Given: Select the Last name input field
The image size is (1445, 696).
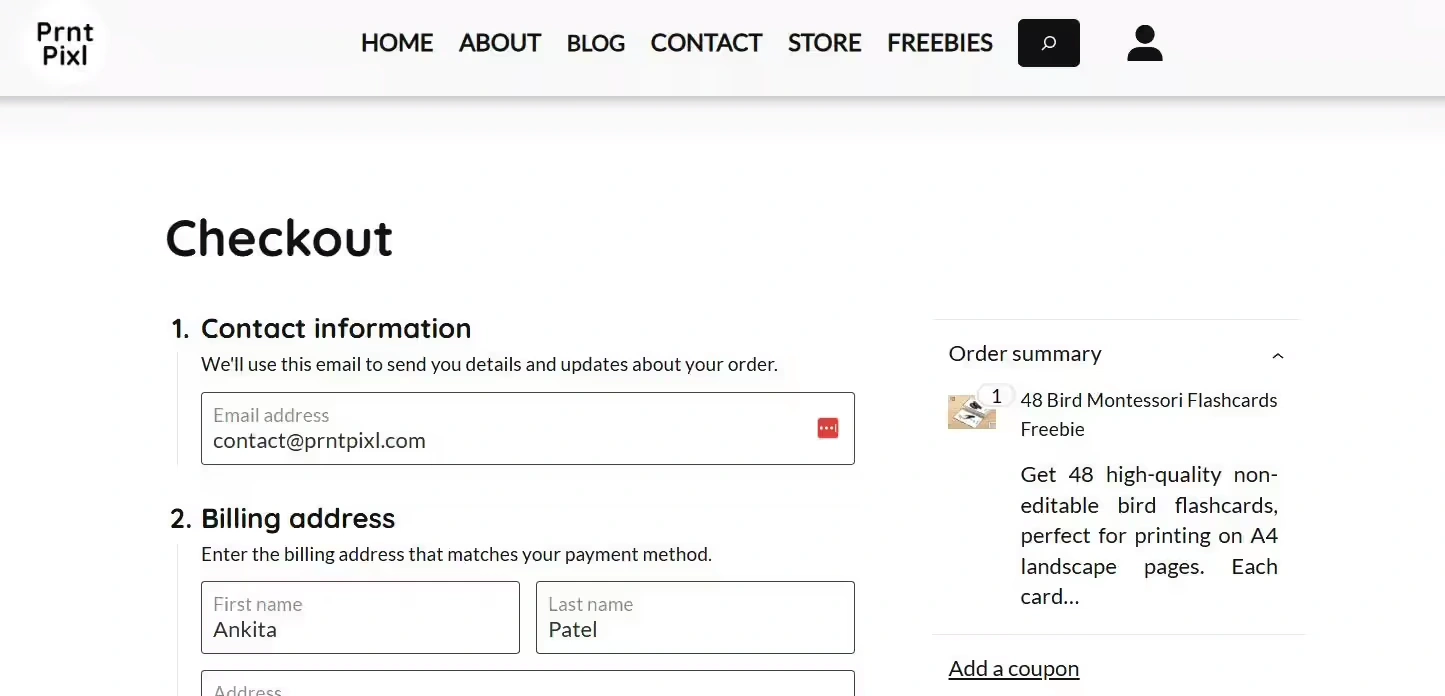Looking at the screenshot, I should coord(695,617).
